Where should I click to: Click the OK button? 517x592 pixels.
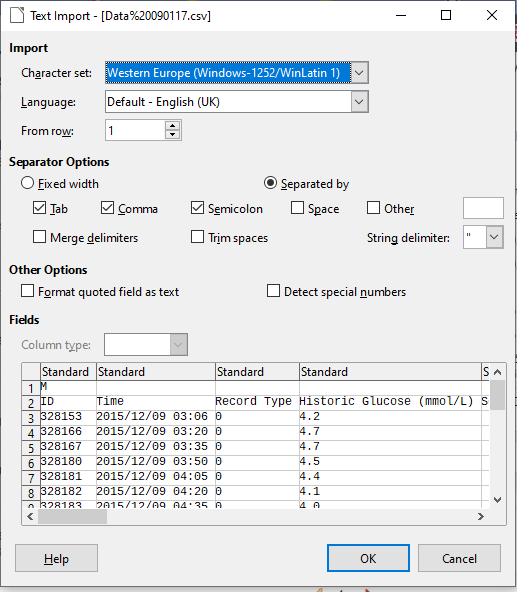(x=368, y=558)
